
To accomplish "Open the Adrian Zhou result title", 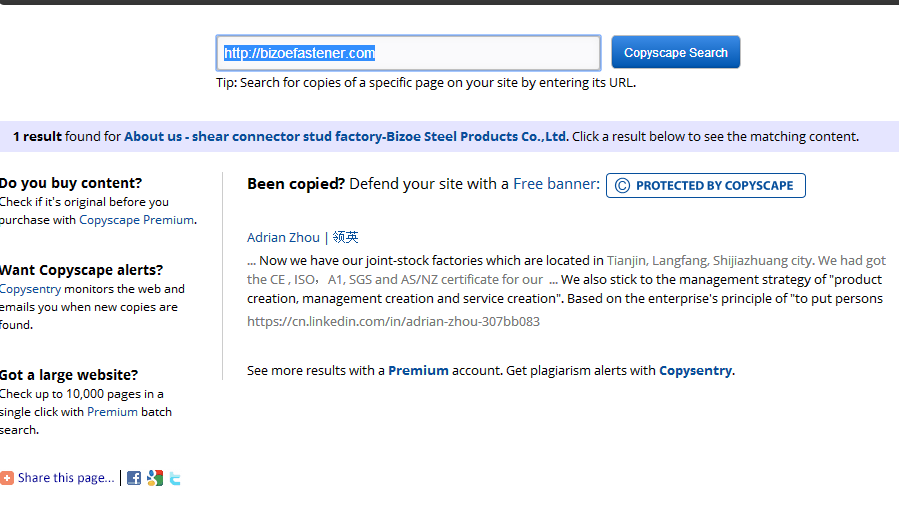I will [x=303, y=237].
